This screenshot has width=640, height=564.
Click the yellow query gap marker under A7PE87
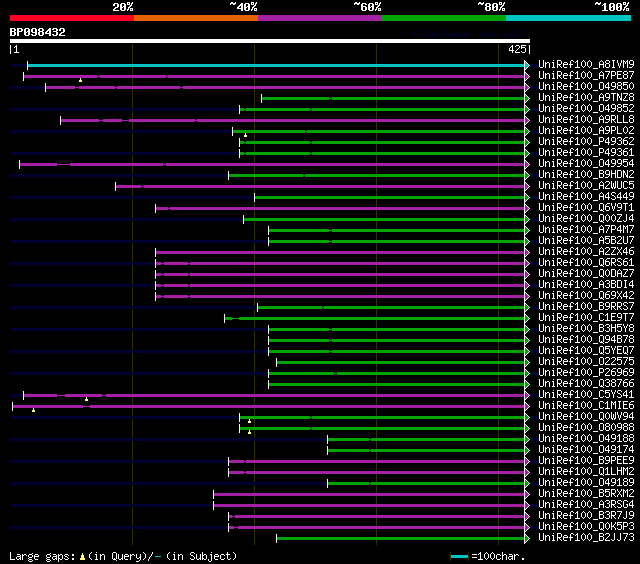(80, 80)
